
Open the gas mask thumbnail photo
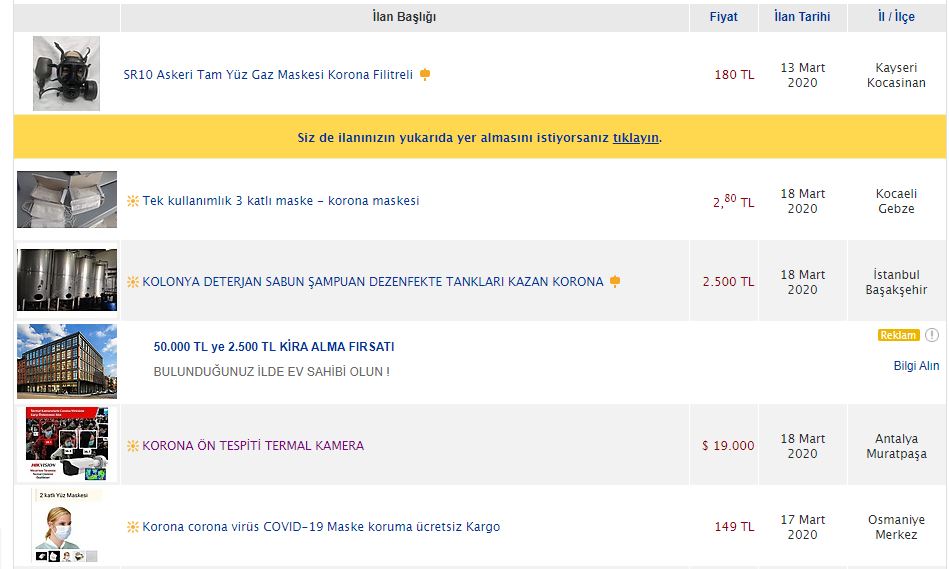click(x=66, y=74)
